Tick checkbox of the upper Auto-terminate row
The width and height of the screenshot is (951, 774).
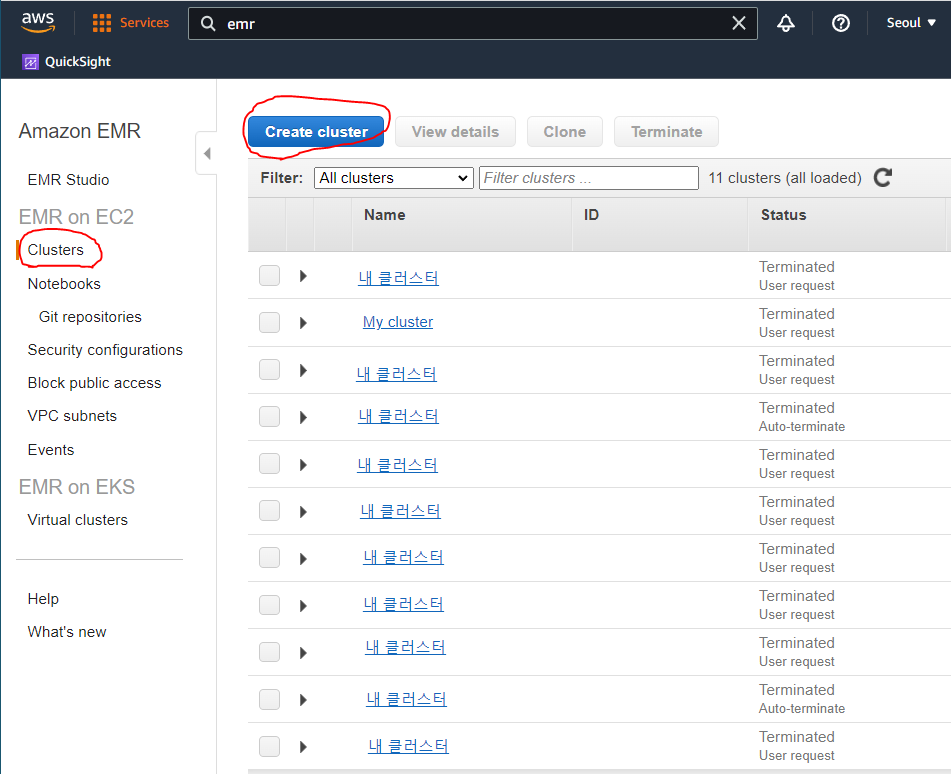pos(269,417)
